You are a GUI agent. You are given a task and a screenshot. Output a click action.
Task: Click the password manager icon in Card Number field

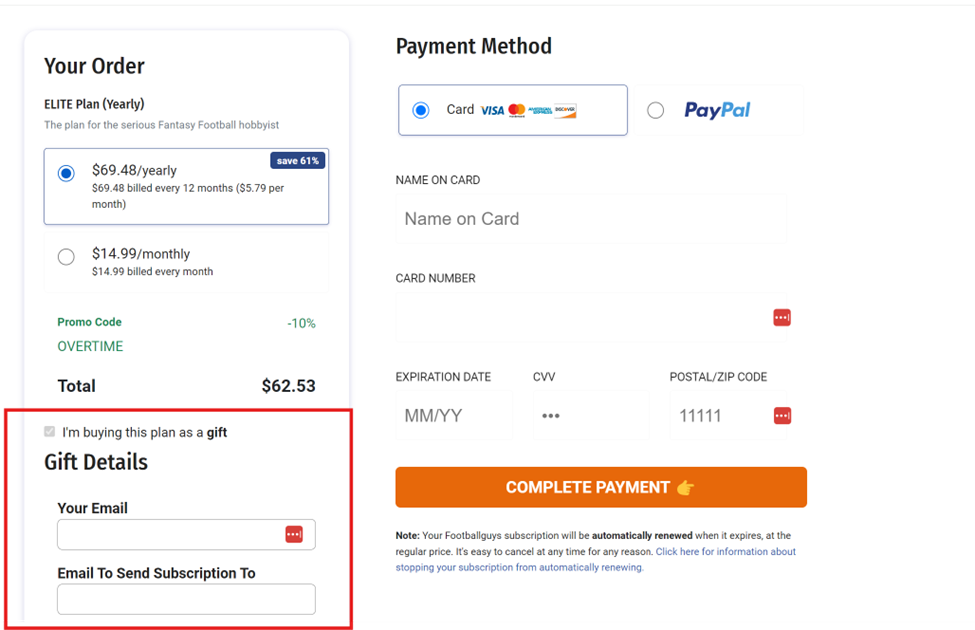point(782,318)
